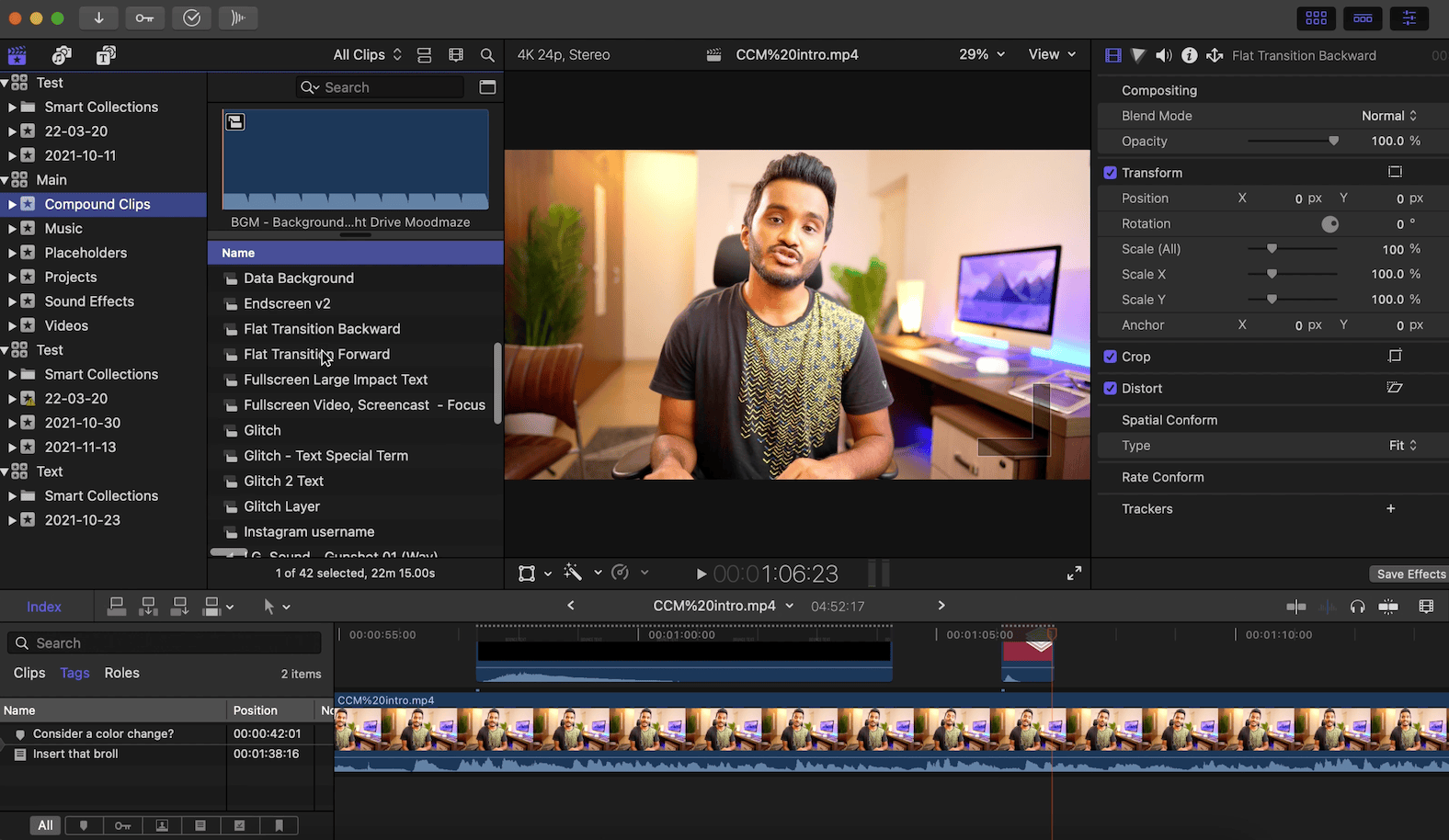Open the Photos and Audio sidebar
The image size is (1449, 840).
click(x=62, y=55)
